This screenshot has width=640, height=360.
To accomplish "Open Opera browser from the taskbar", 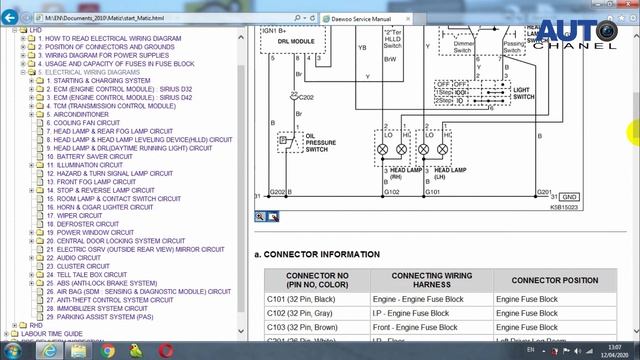I will (165, 351).
